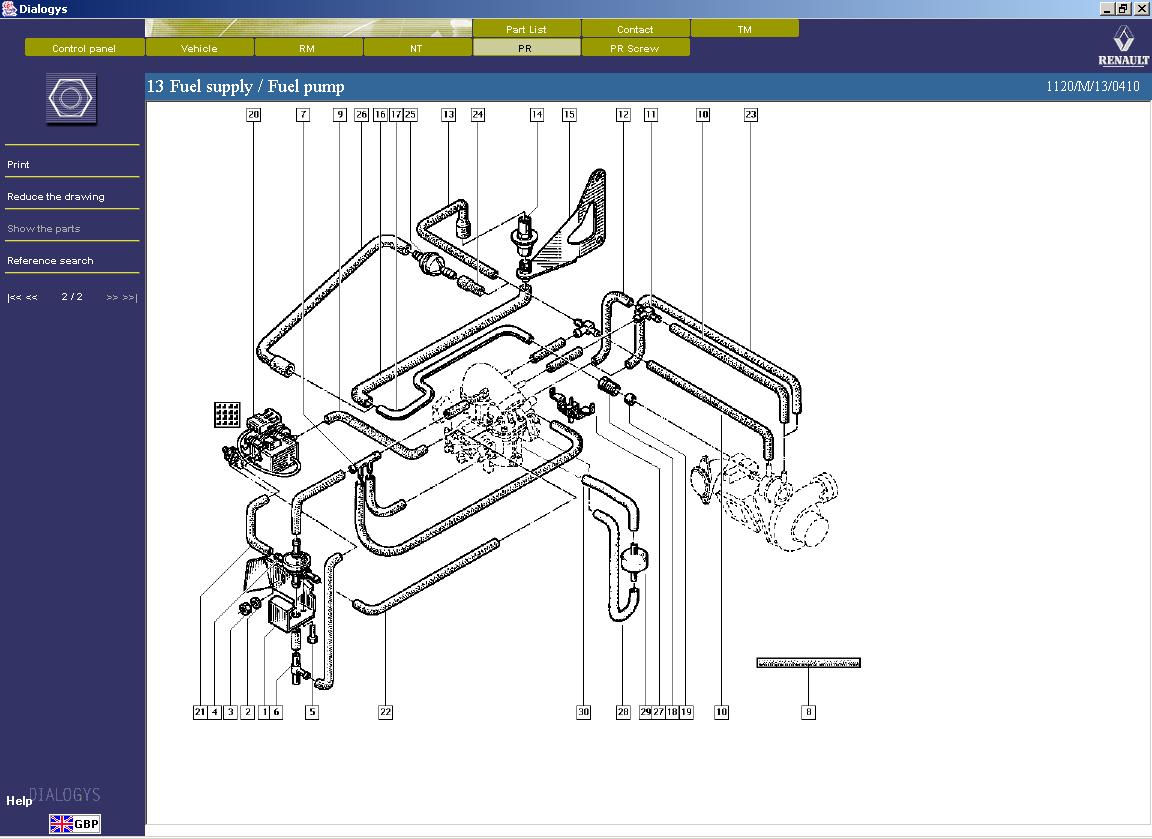Image resolution: width=1152 pixels, height=839 pixels.
Task: Select part callout 20 in diagram
Action: [x=253, y=115]
